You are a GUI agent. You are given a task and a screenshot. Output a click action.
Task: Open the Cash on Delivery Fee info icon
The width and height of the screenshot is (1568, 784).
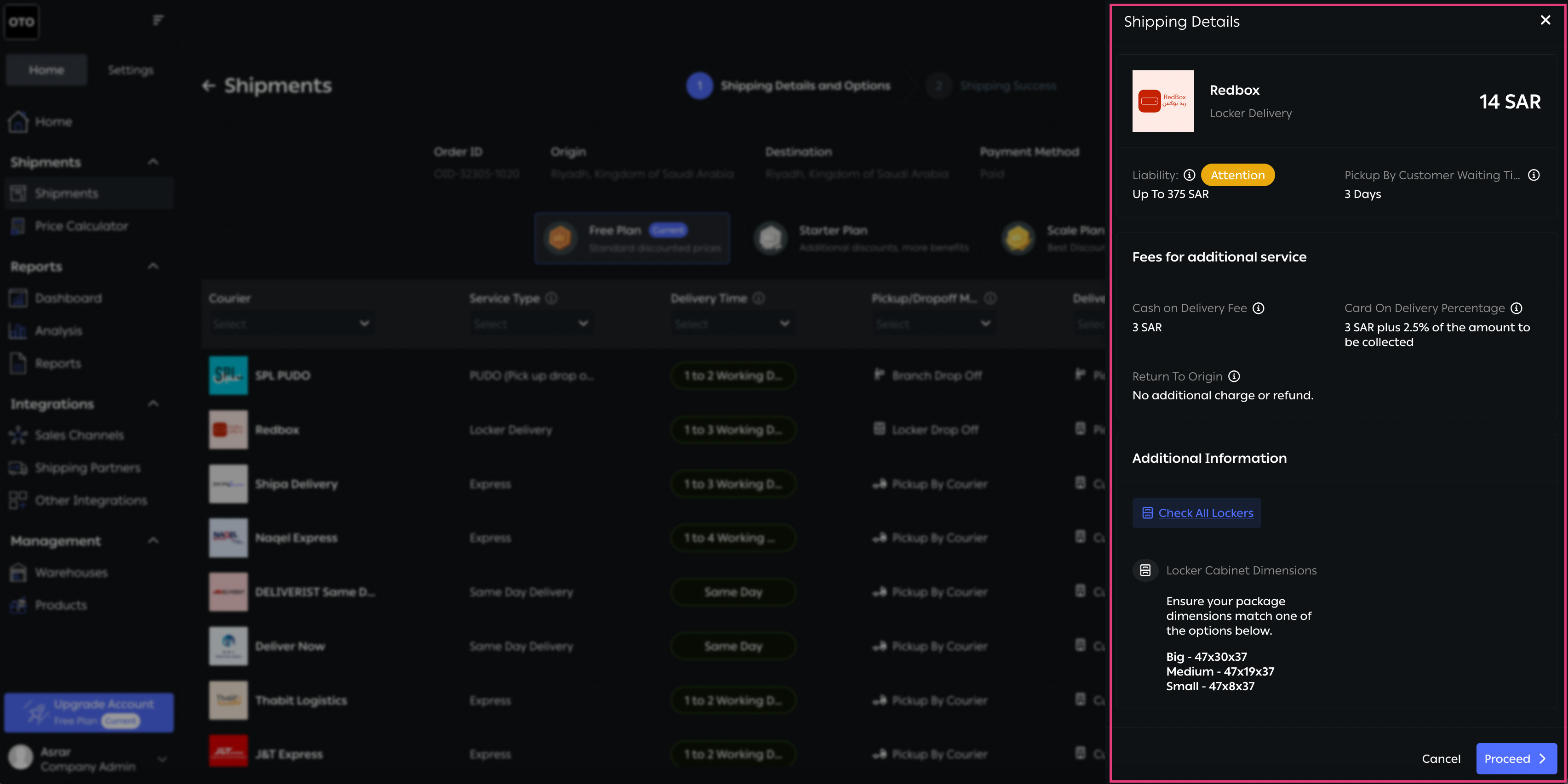pos(1258,308)
